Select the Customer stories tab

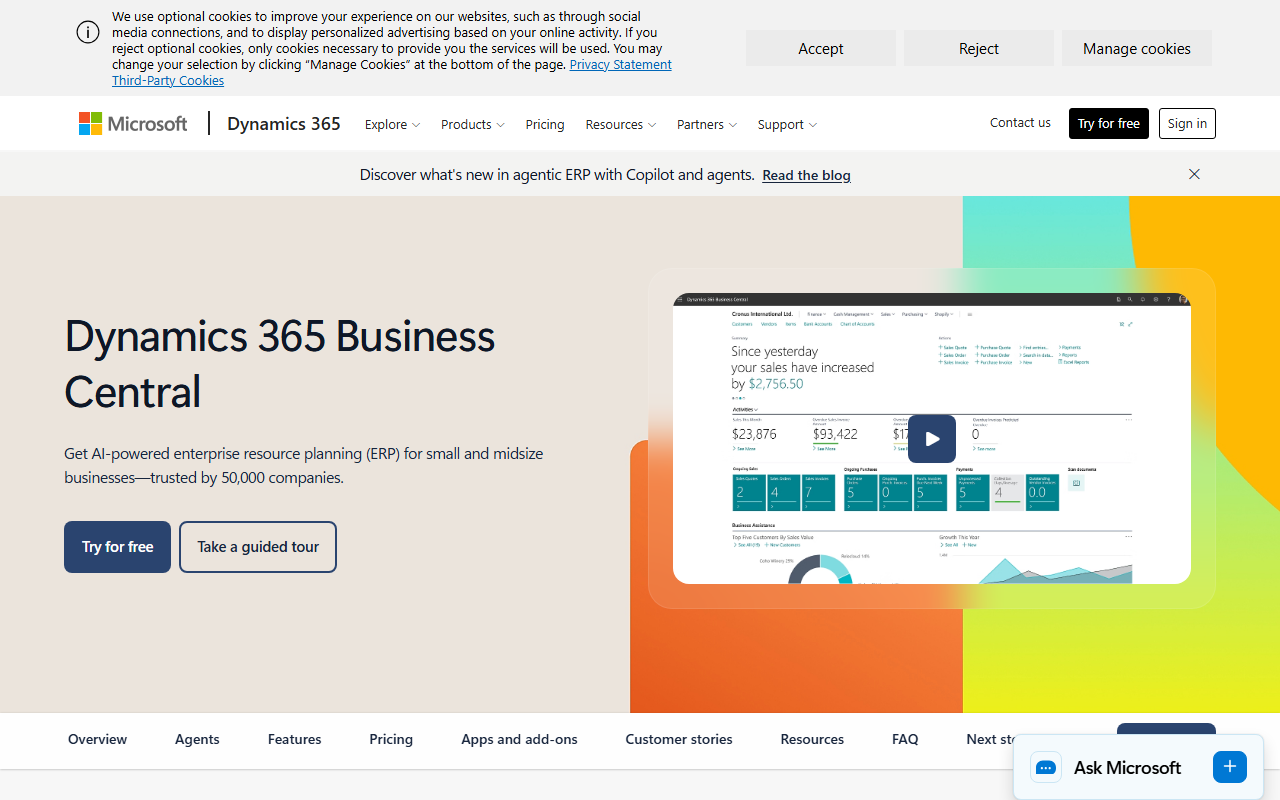click(x=679, y=739)
